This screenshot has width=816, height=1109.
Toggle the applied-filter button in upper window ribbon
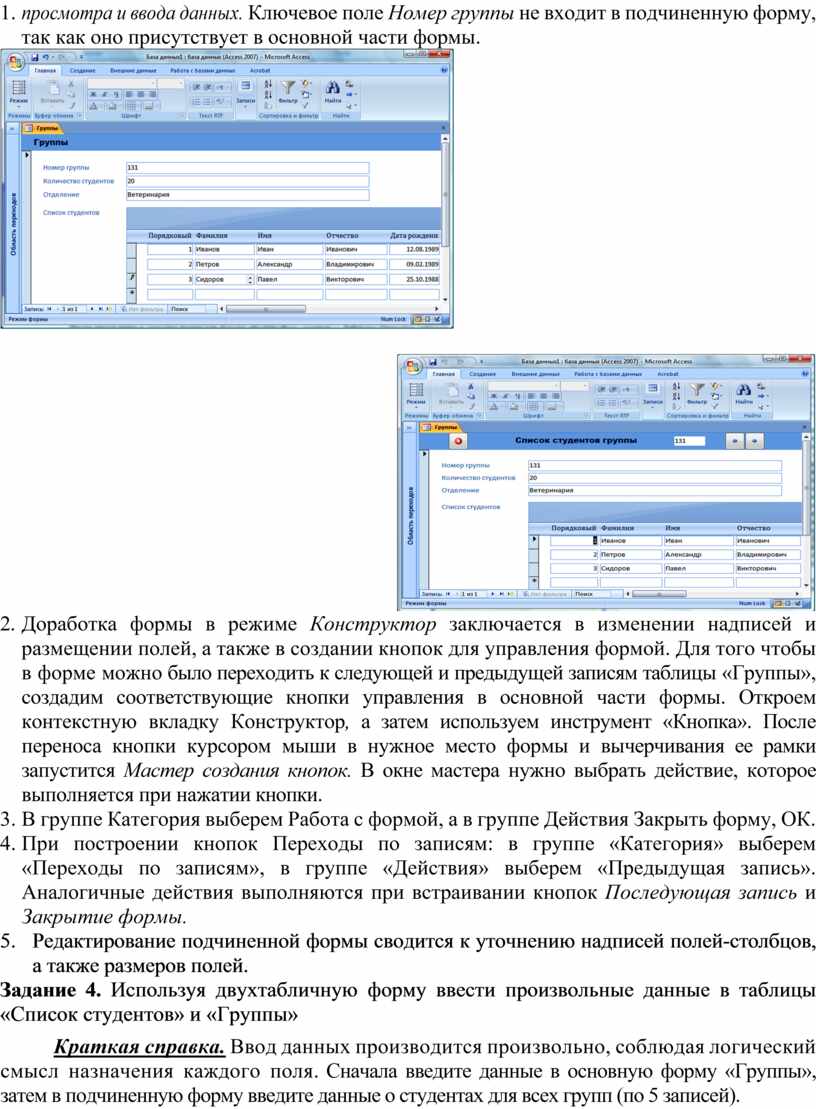[305, 105]
